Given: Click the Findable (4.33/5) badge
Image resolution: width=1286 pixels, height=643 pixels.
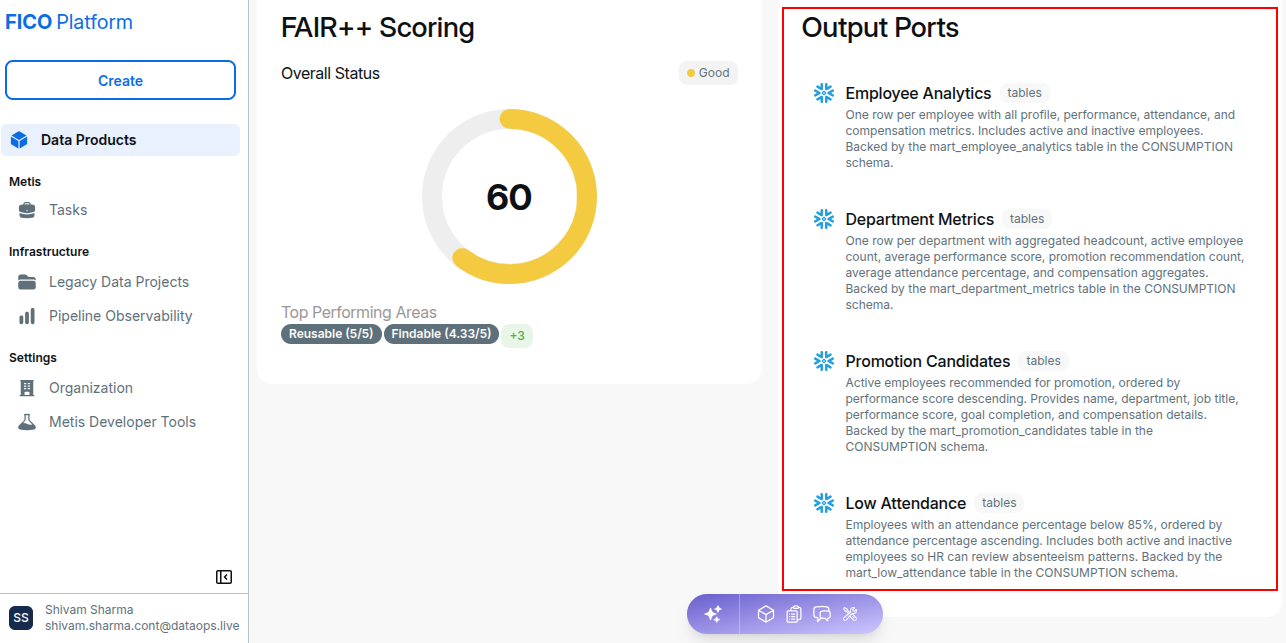Looking at the screenshot, I should [441, 334].
